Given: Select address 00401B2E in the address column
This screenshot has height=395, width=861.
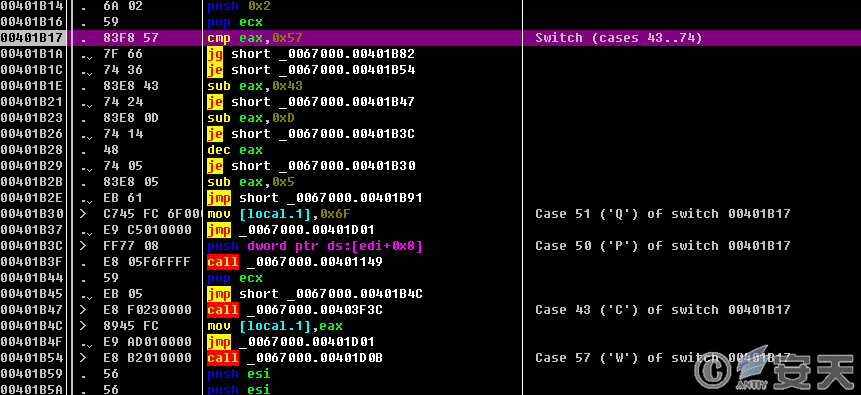Looking at the screenshot, I should pos(32,198).
